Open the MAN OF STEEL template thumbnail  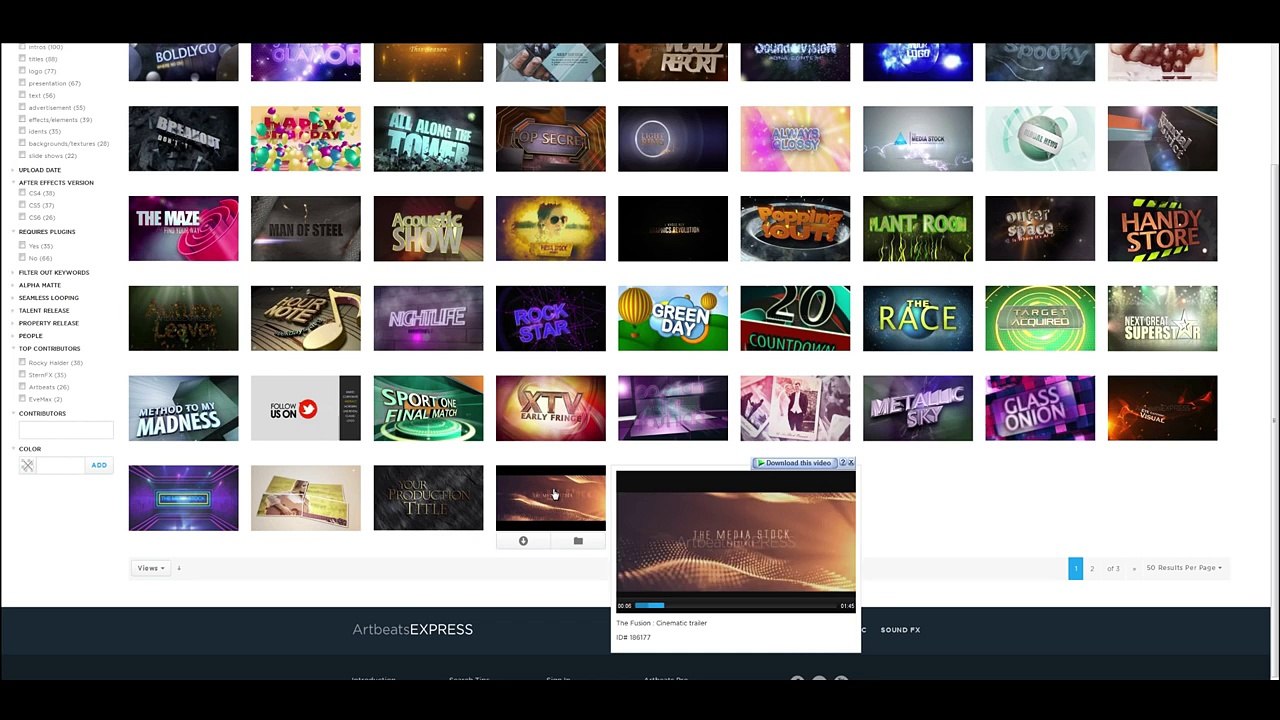(306, 229)
